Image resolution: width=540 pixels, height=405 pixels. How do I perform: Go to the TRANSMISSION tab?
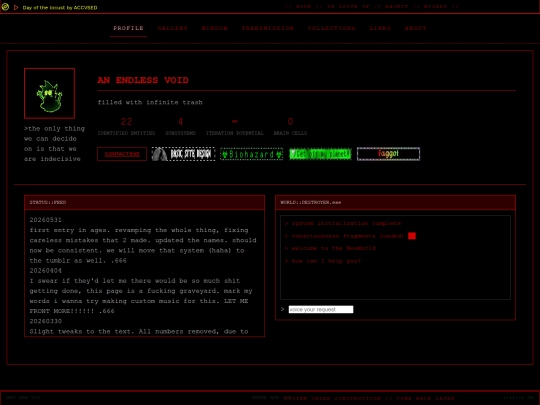pos(268,28)
